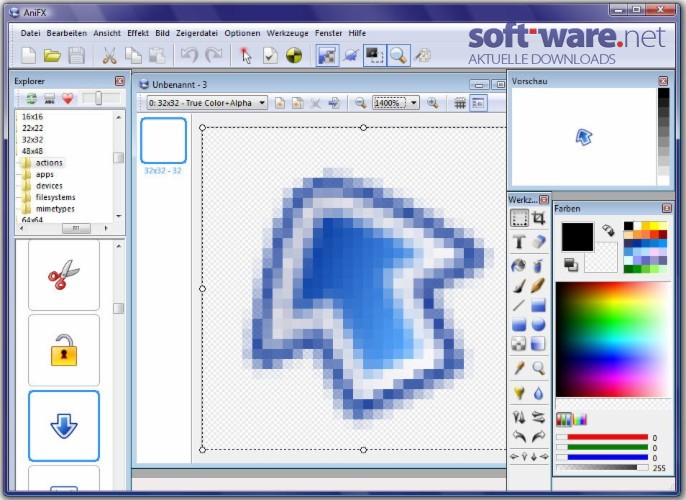Open the Bearbeiten menu

pos(66,33)
